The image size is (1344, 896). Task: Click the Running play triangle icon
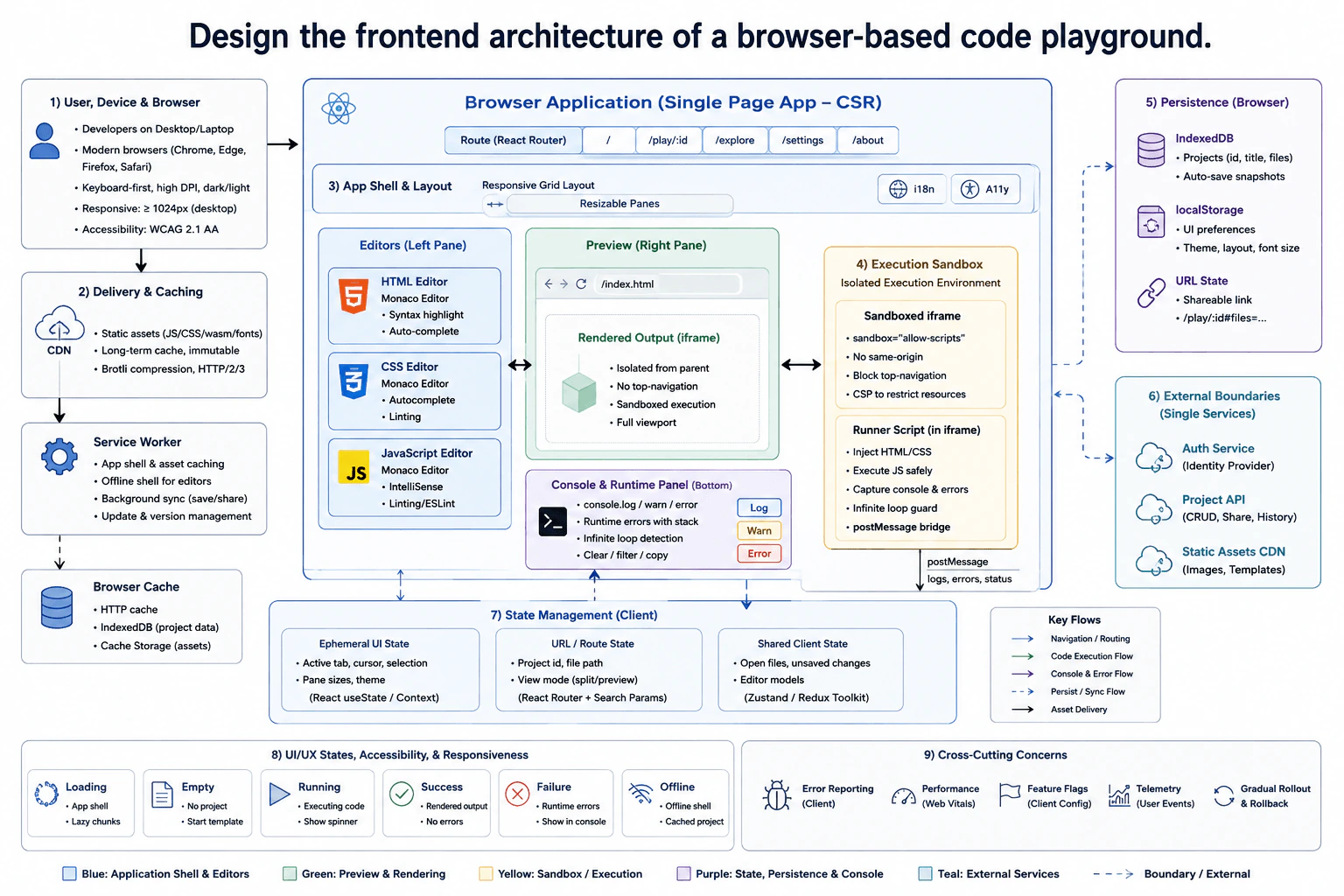279,794
